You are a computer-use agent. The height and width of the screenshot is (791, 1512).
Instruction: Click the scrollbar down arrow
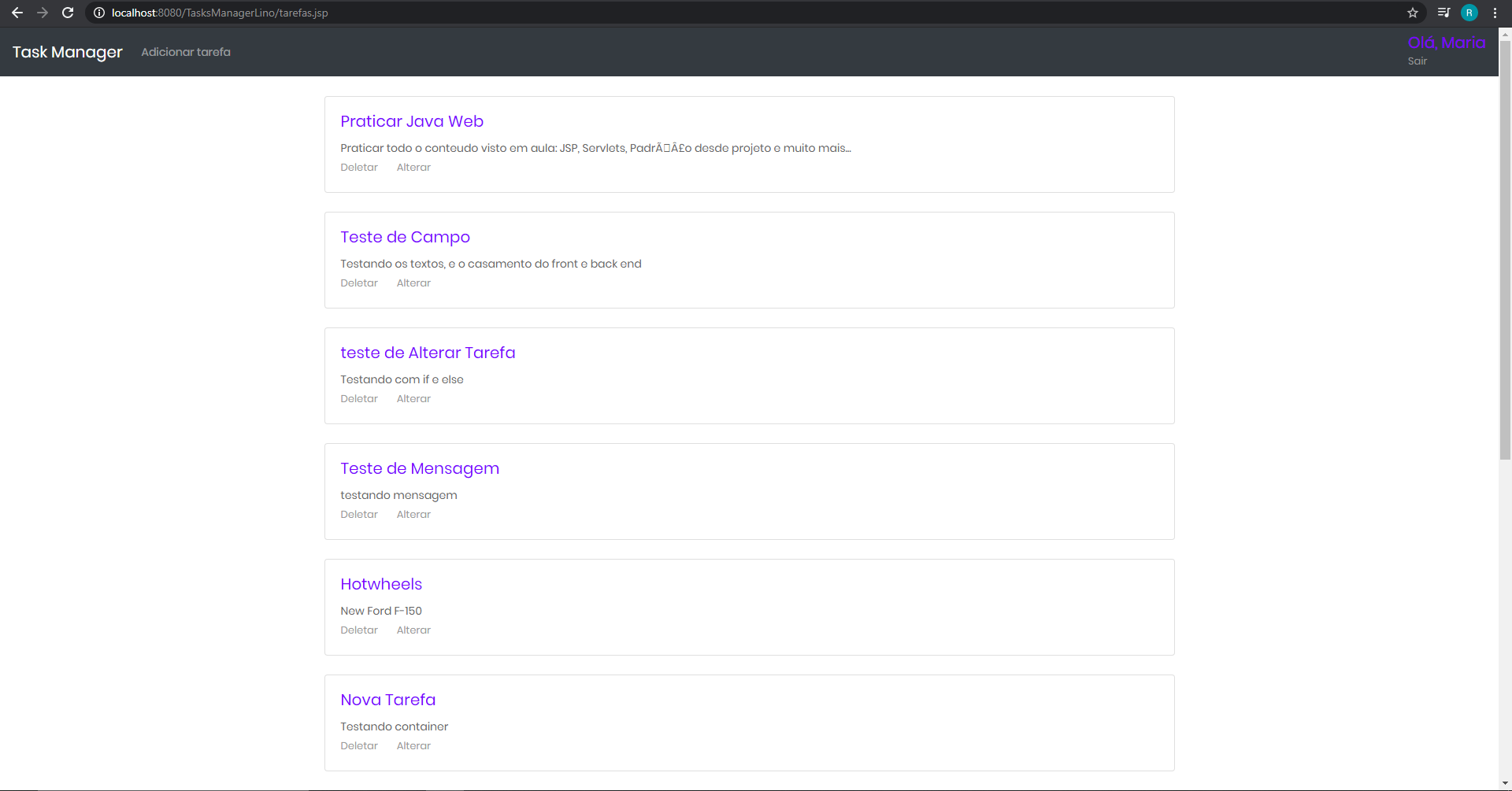1504,782
